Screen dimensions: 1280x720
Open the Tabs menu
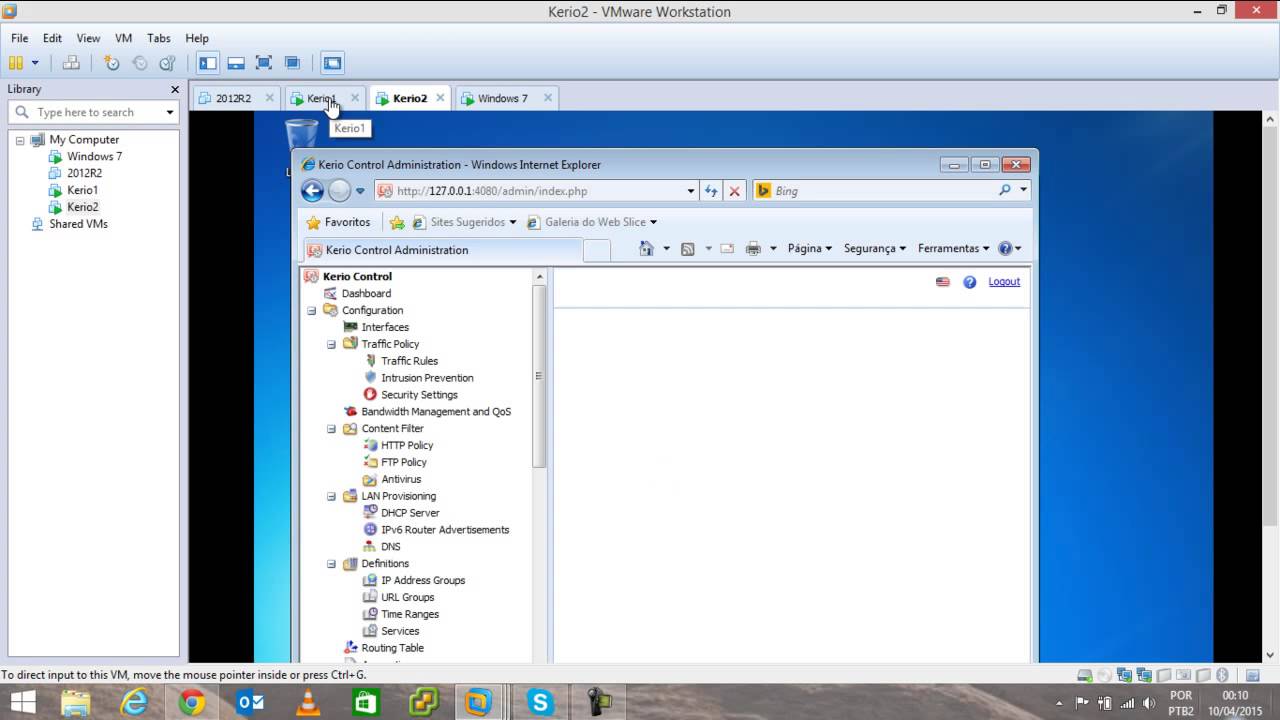pyautogui.click(x=159, y=38)
